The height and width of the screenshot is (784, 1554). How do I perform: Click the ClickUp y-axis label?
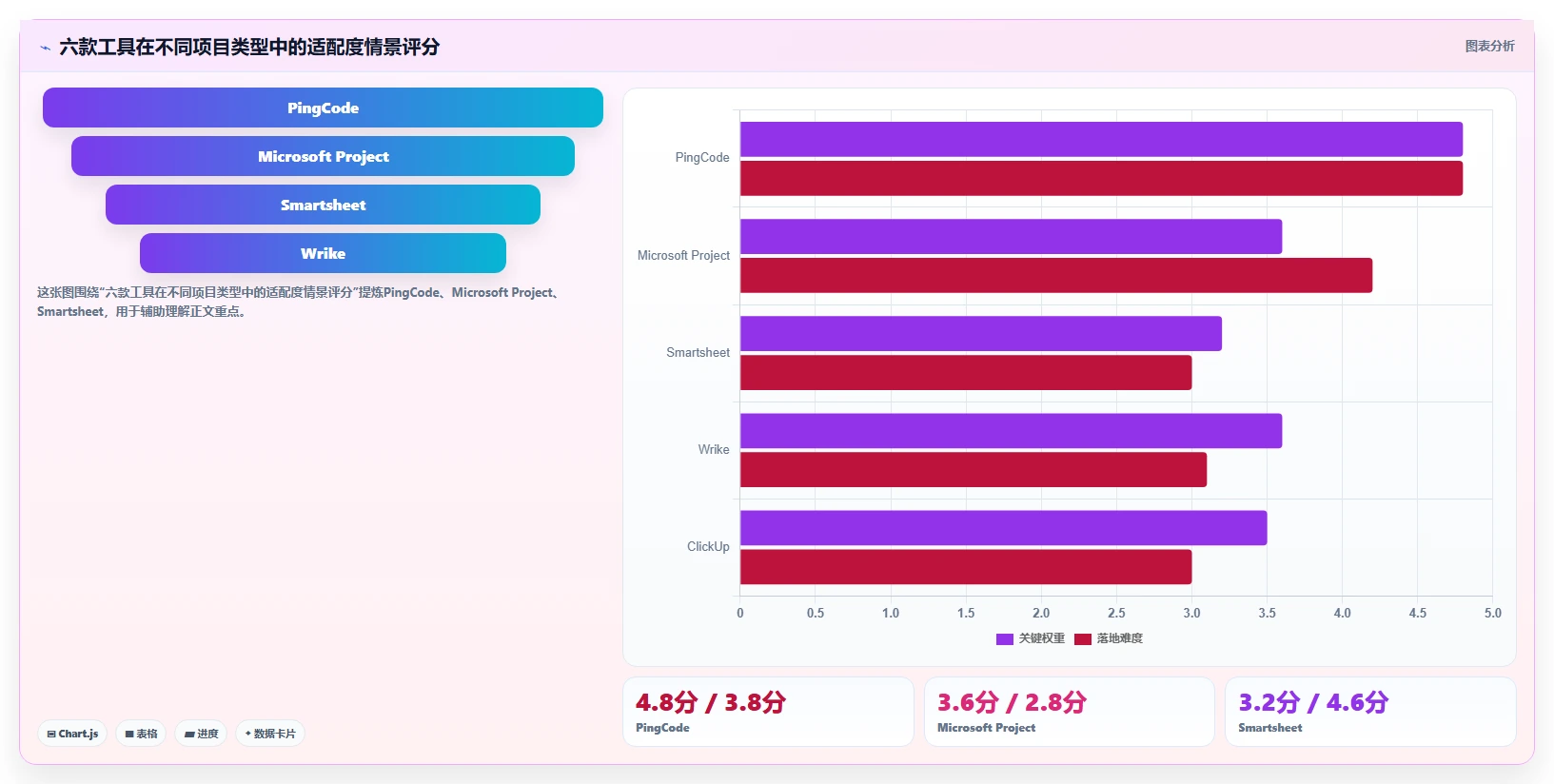pyautogui.click(x=708, y=547)
